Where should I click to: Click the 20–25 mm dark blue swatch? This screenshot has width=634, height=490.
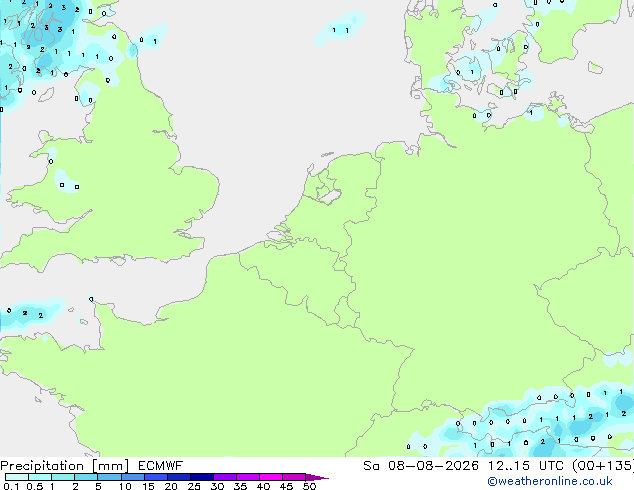pos(178,477)
